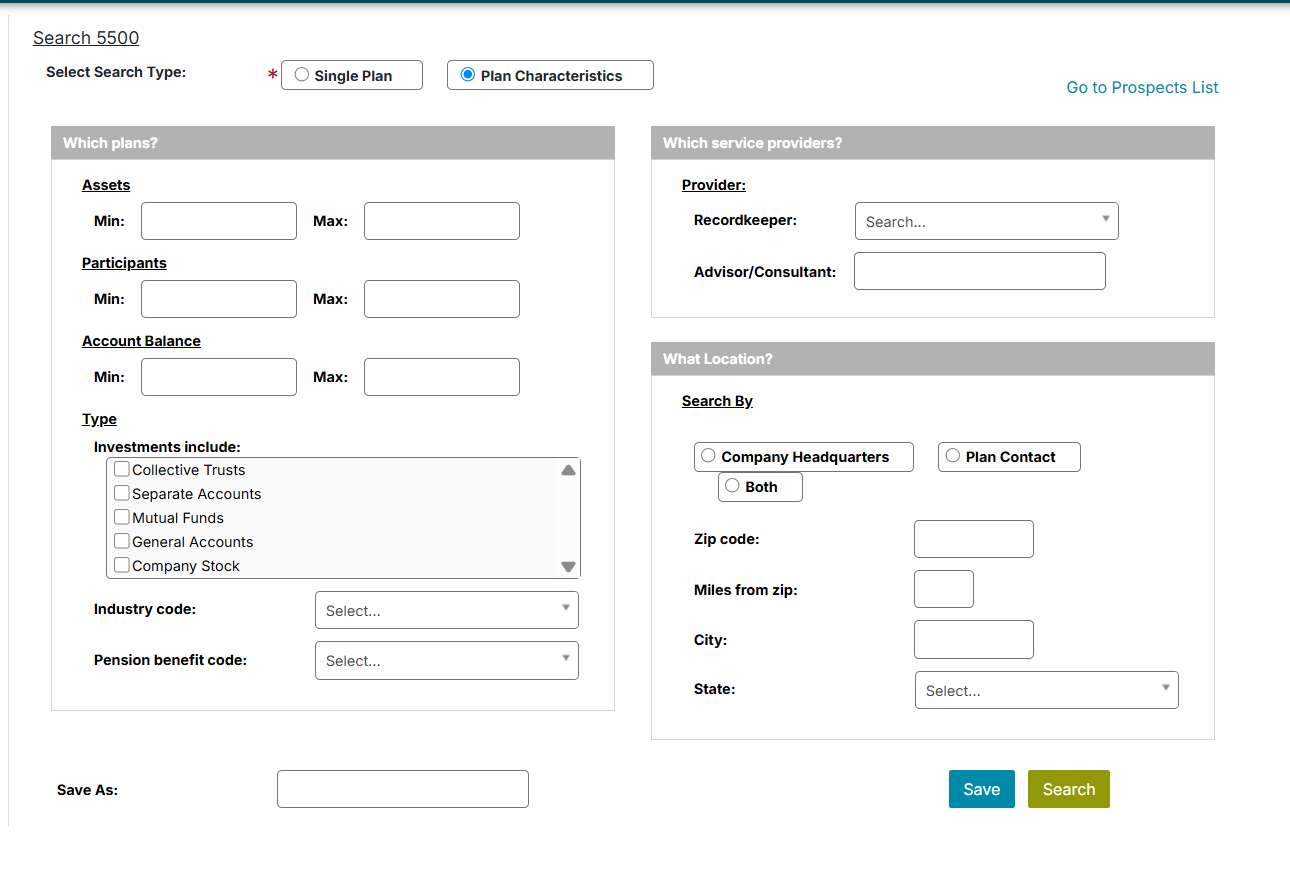Viewport: 1290px width, 884px height.
Task: Click the Search 5500 heading link
Action: click(x=86, y=38)
